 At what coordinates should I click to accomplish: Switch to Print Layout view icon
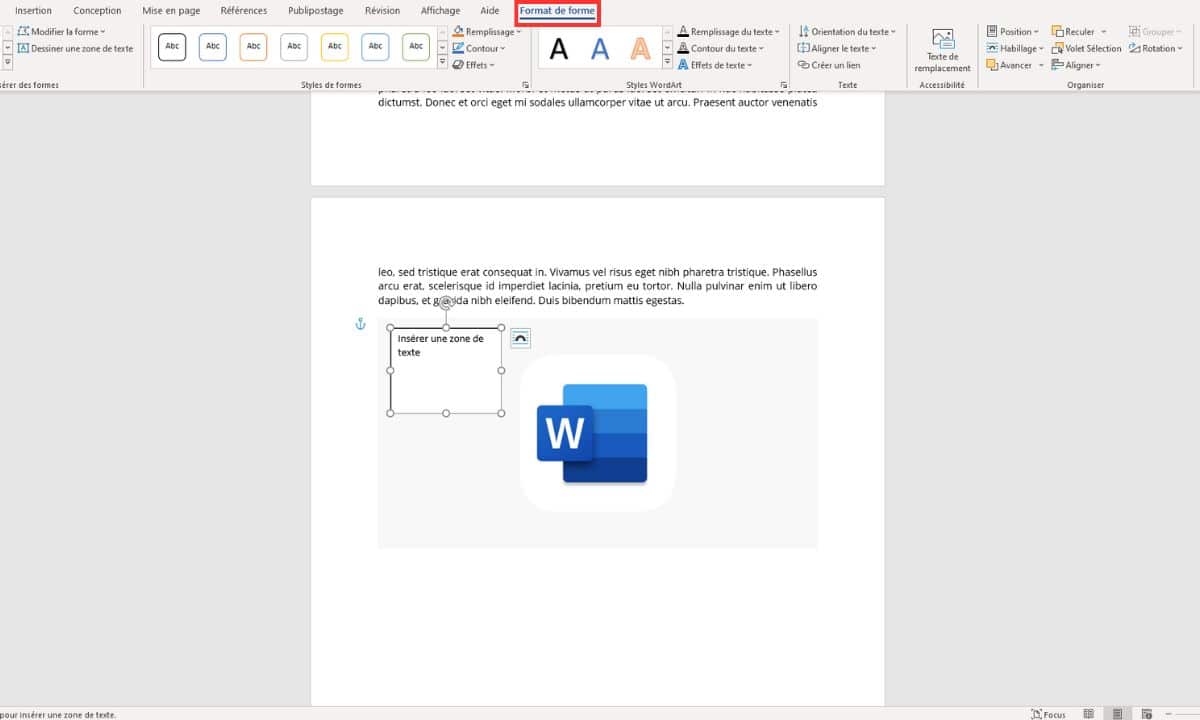[1119, 714]
